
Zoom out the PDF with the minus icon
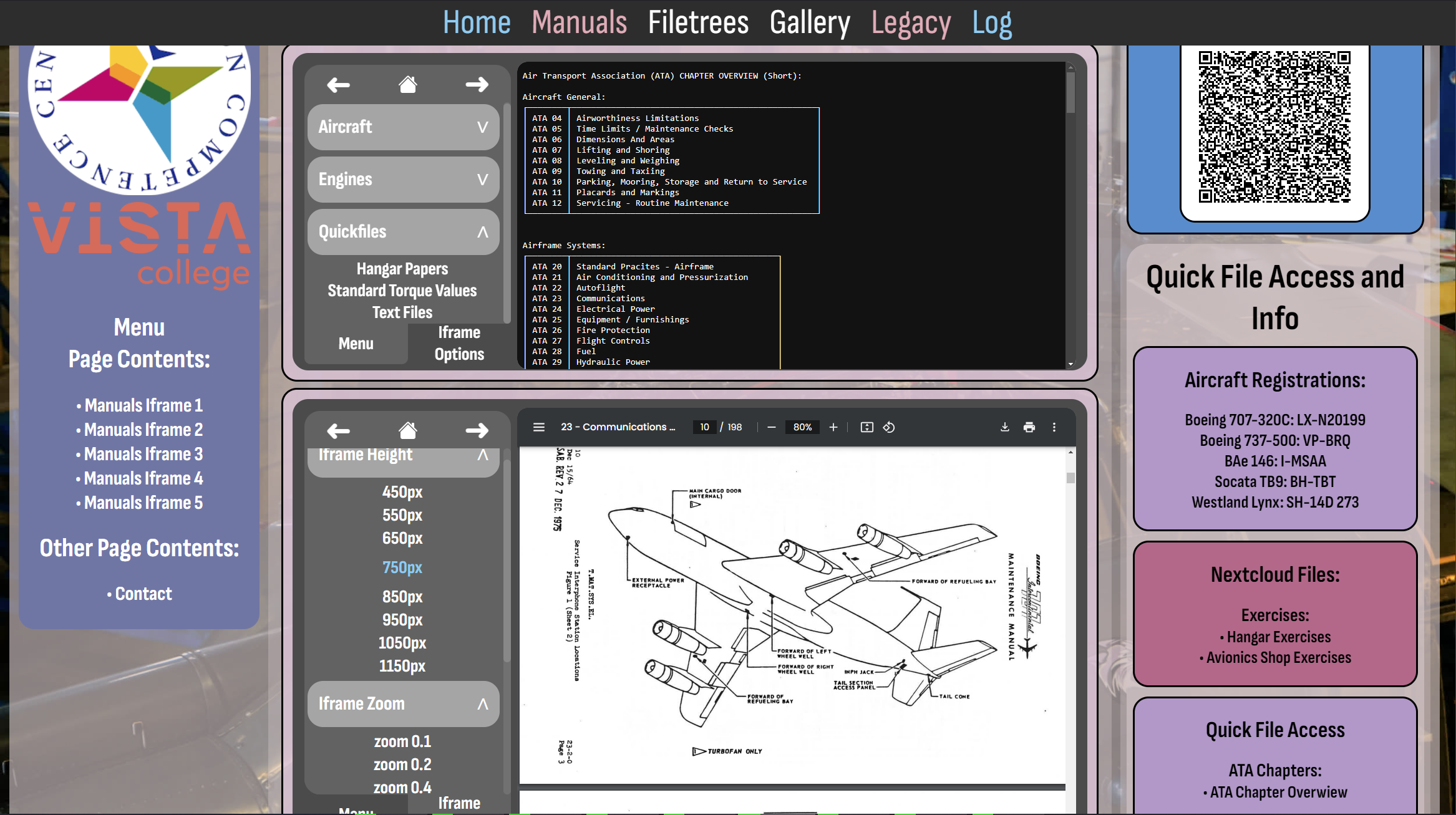(772, 427)
